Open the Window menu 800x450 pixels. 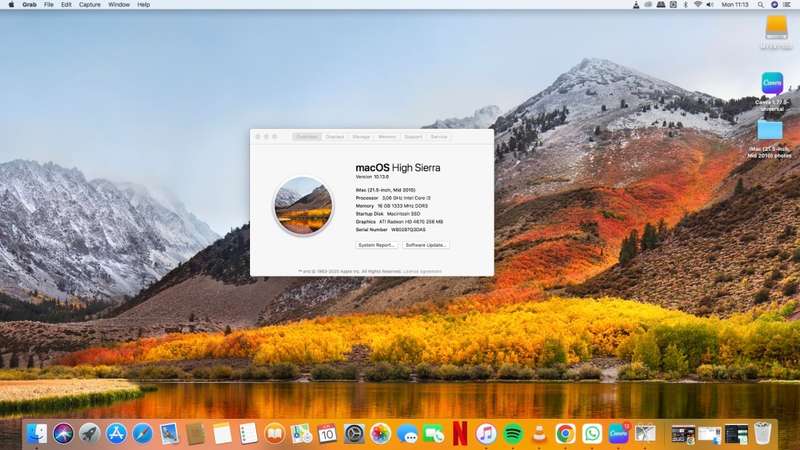click(119, 5)
